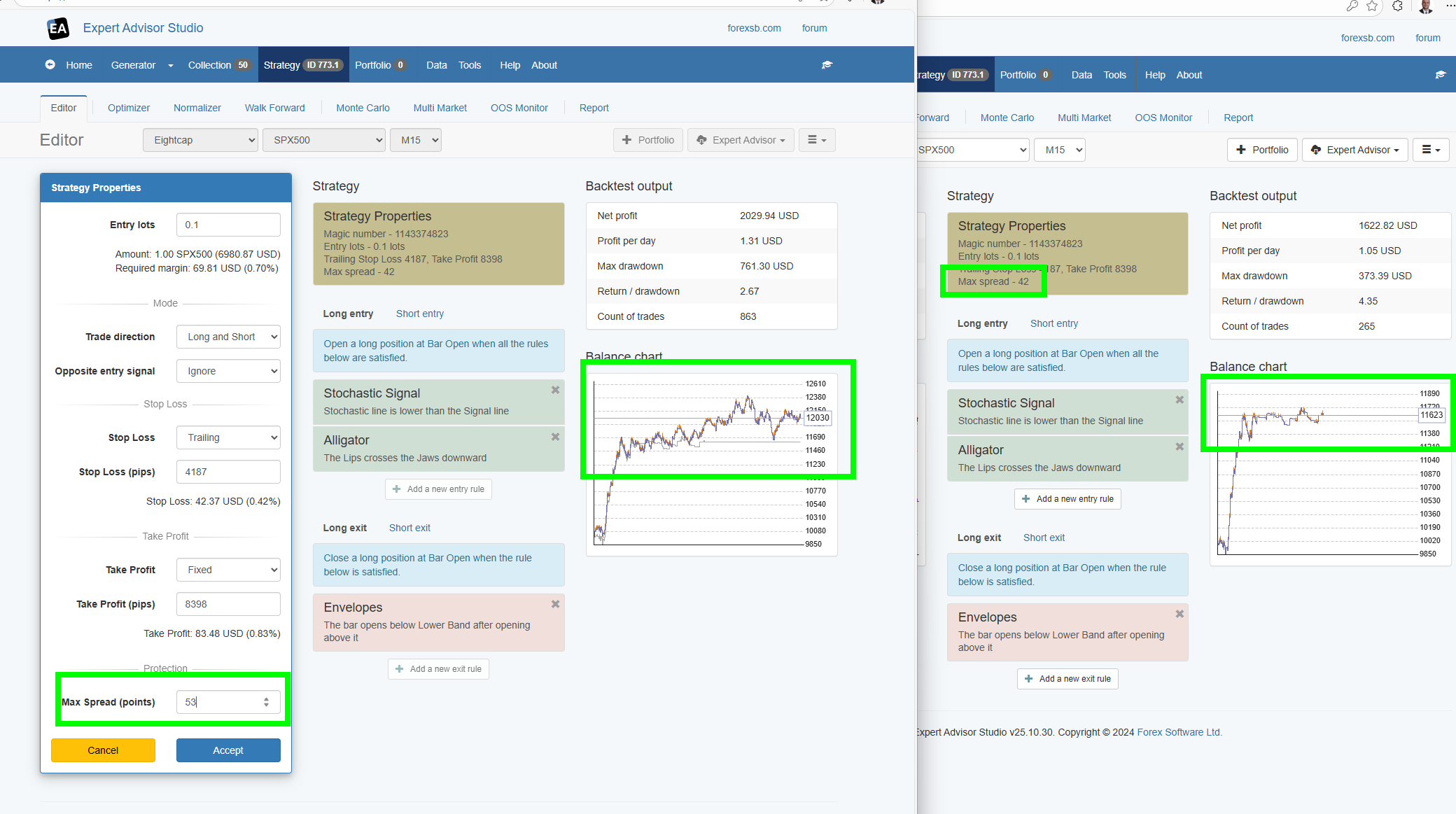The image size is (1456, 814).
Task: Open Forex Software Ltd. link
Action: [x=1179, y=732]
